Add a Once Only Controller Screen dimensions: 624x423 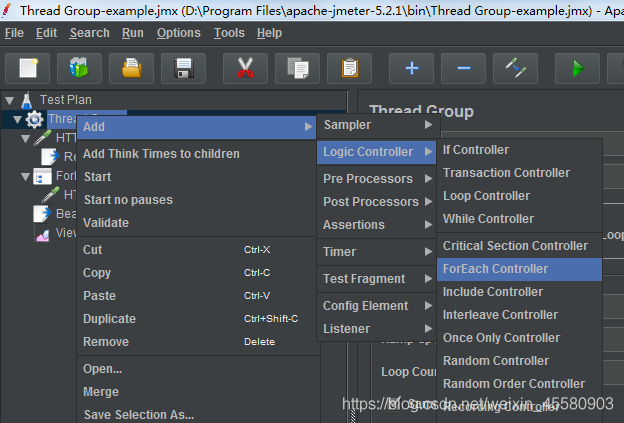519,338
